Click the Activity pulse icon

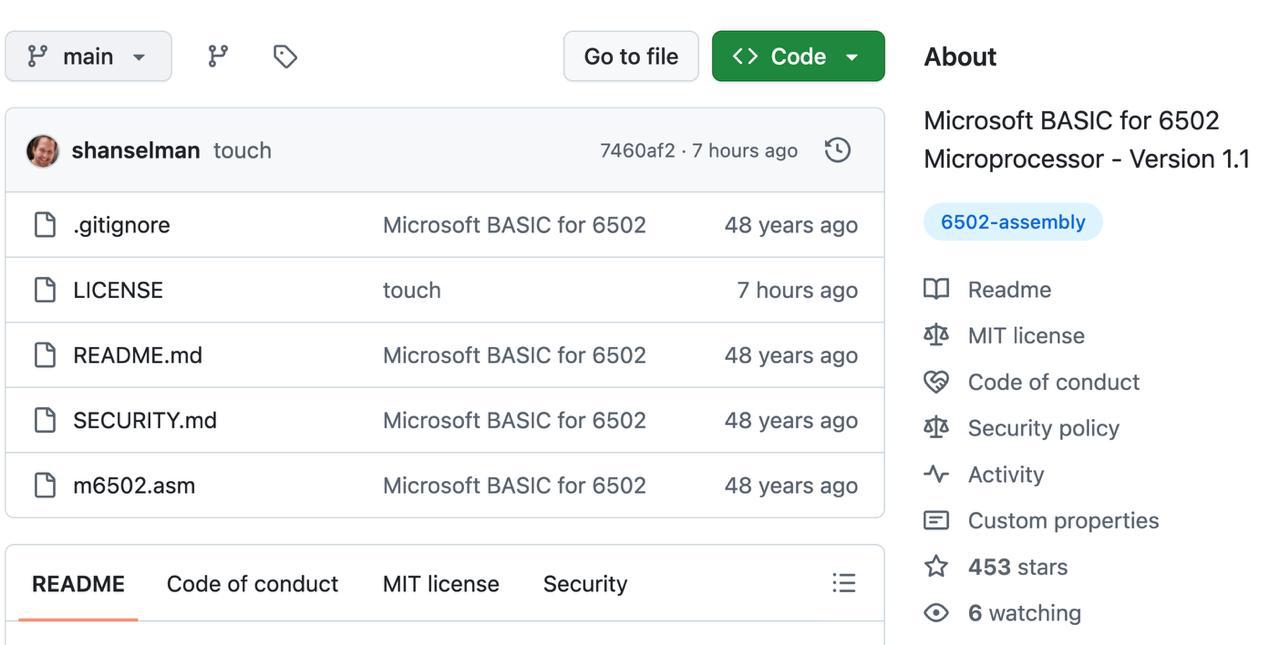click(x=936, y=474)
